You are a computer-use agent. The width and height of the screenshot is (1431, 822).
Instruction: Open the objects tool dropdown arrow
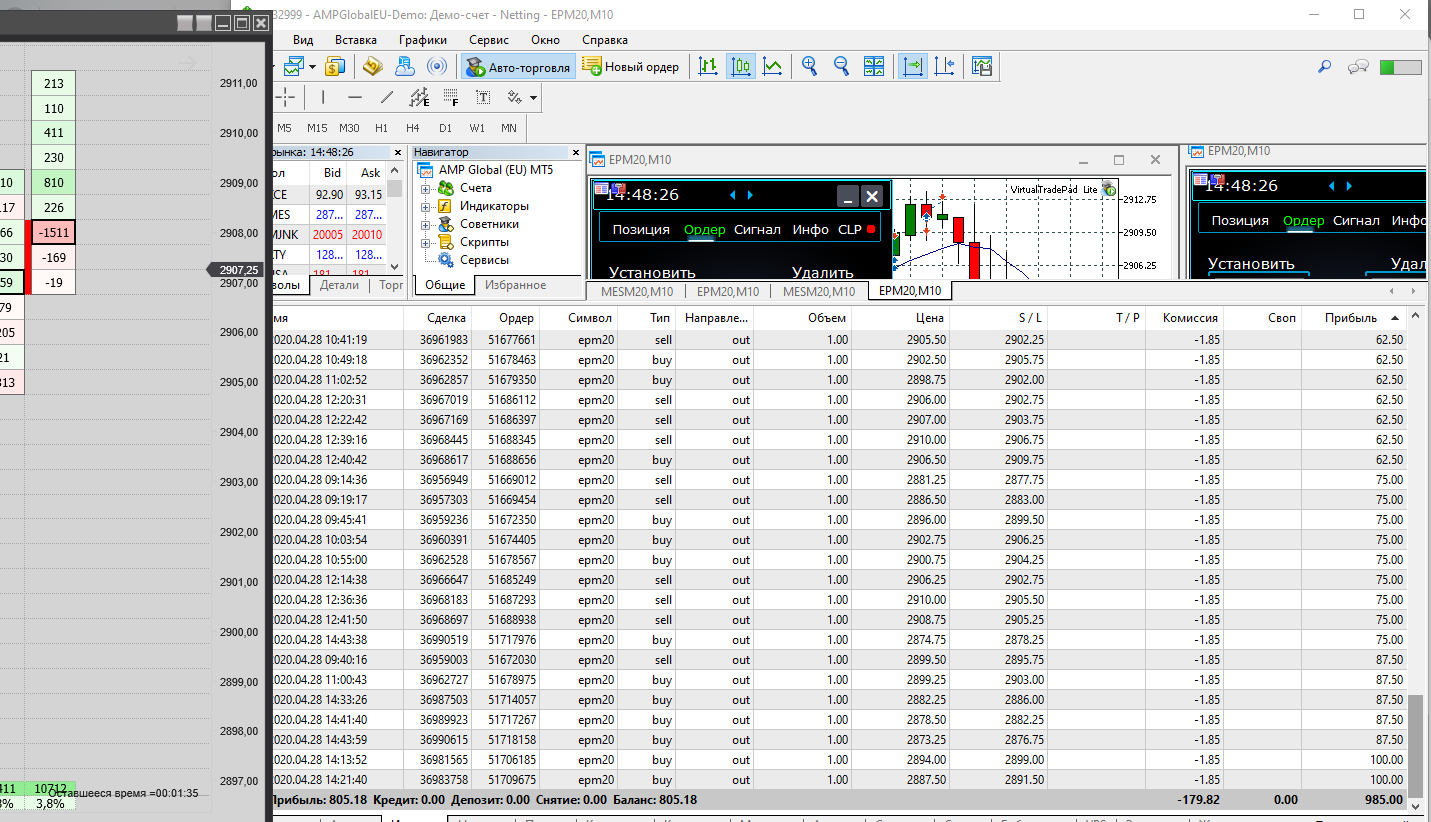(534, 98)
